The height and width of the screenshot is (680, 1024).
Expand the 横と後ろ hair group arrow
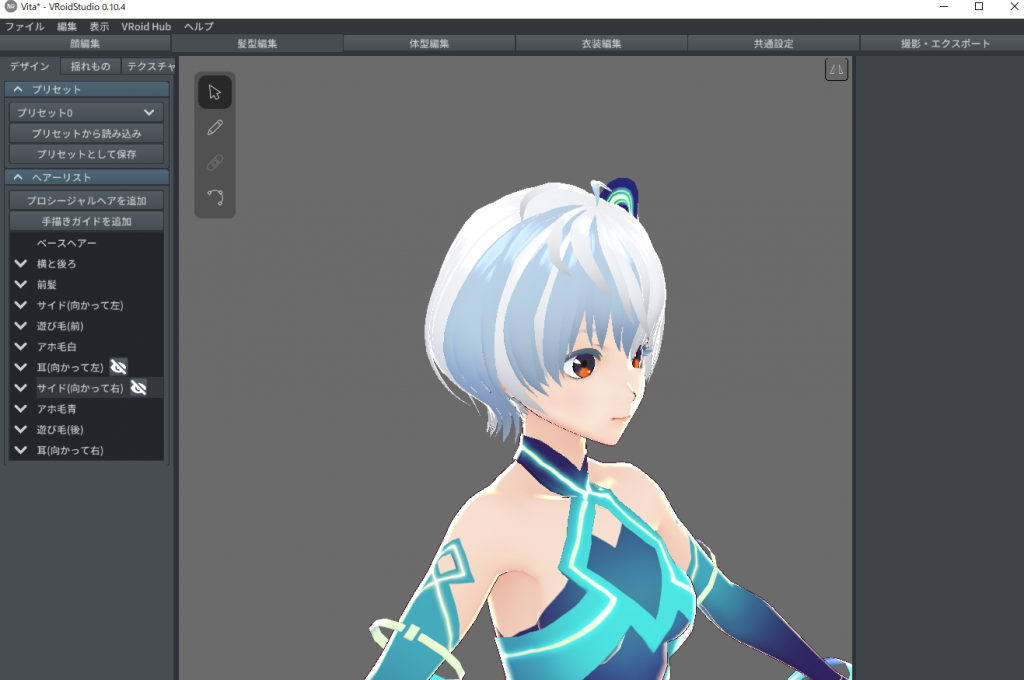[20, 264]
